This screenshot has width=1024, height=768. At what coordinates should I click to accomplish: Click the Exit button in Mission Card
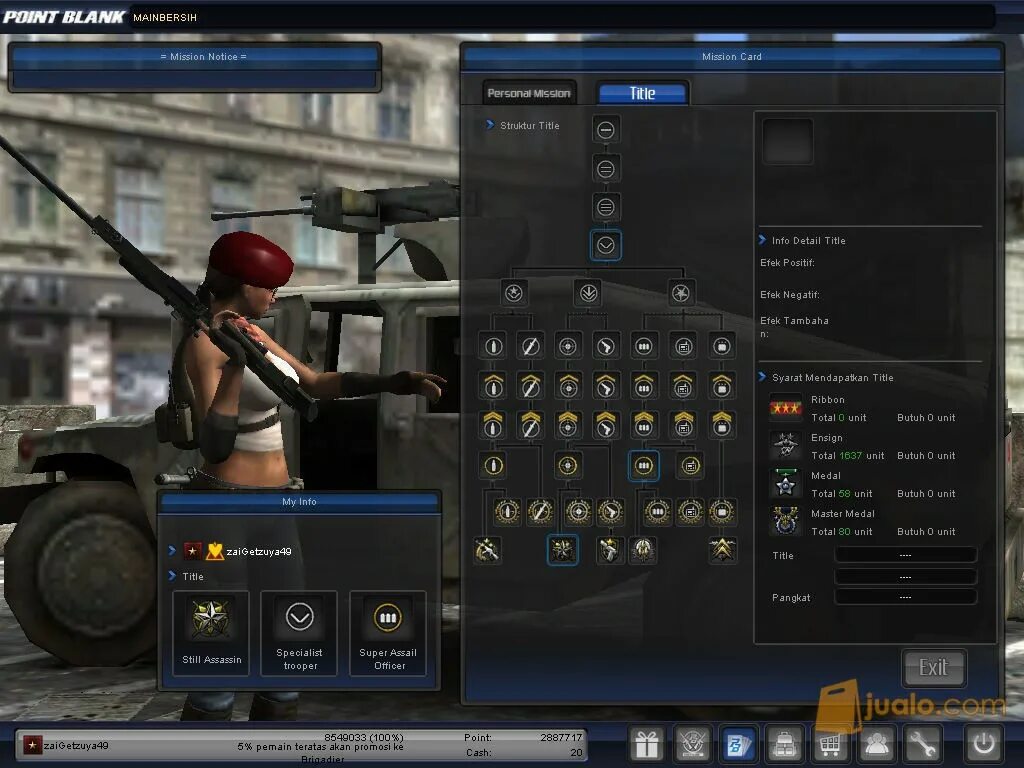pyautogui.click(x=933, y=667)
